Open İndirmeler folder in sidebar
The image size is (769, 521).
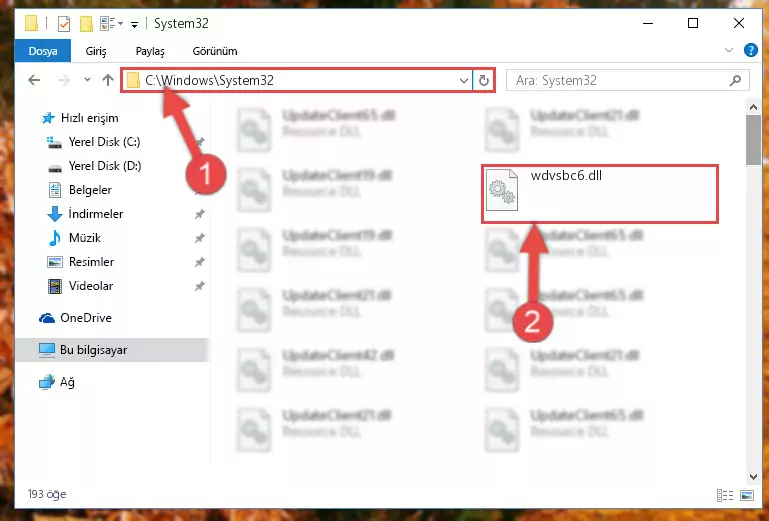[96, 214]
